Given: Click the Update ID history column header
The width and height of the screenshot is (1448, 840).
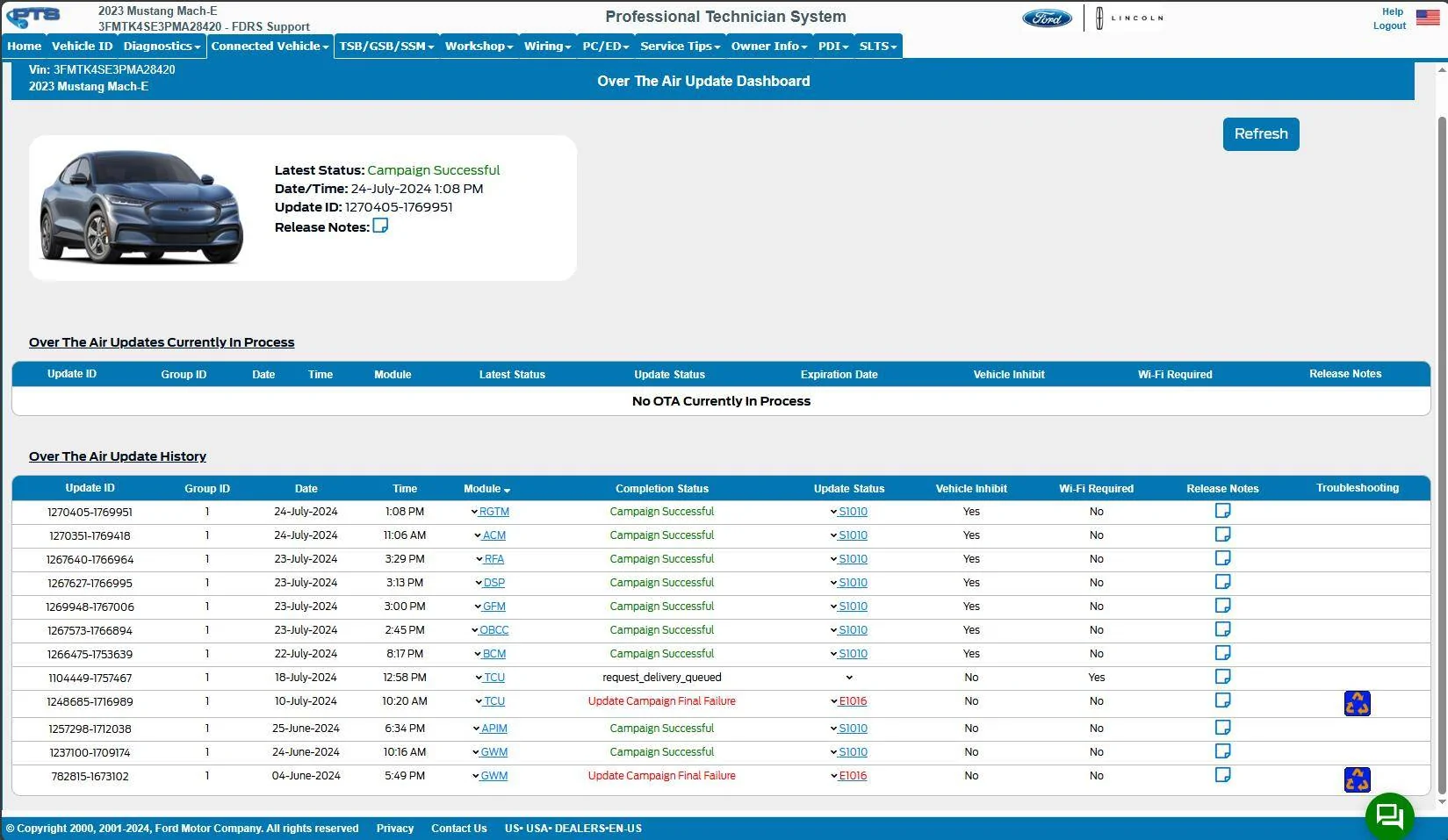Looking at the screenshot, I should point(90,488).
